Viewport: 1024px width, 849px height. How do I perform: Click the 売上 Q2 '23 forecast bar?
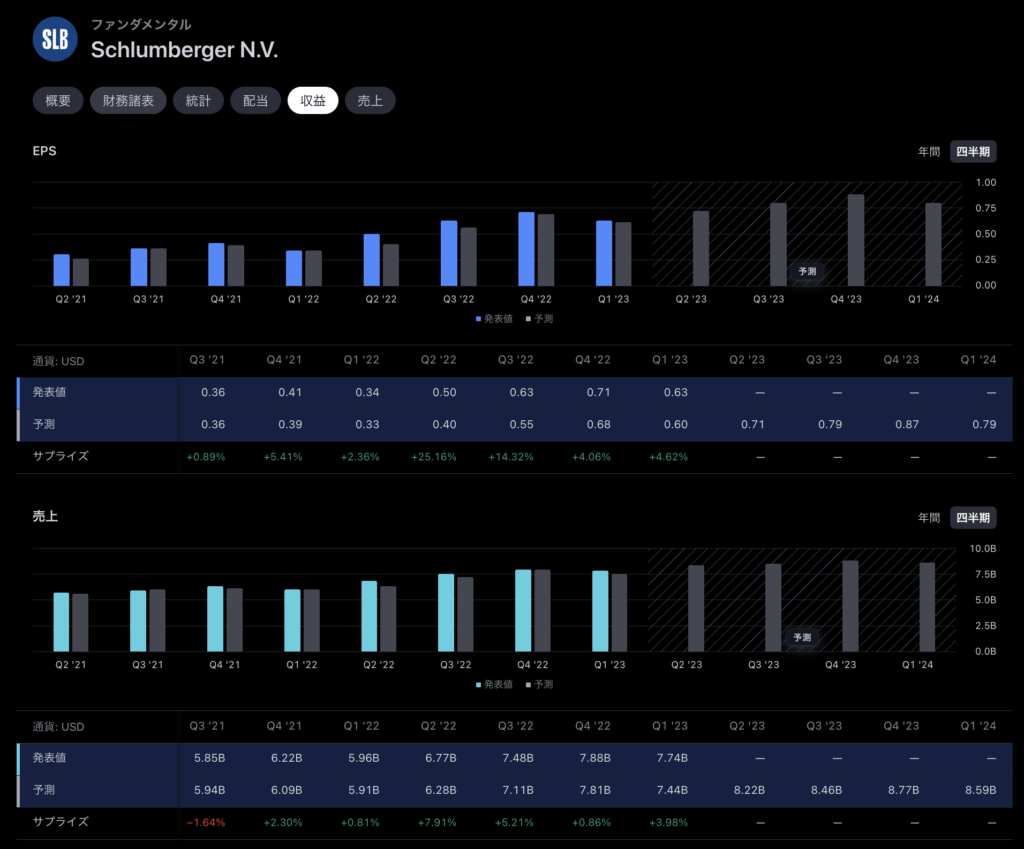pyautogui.click(x=696, y=609)
